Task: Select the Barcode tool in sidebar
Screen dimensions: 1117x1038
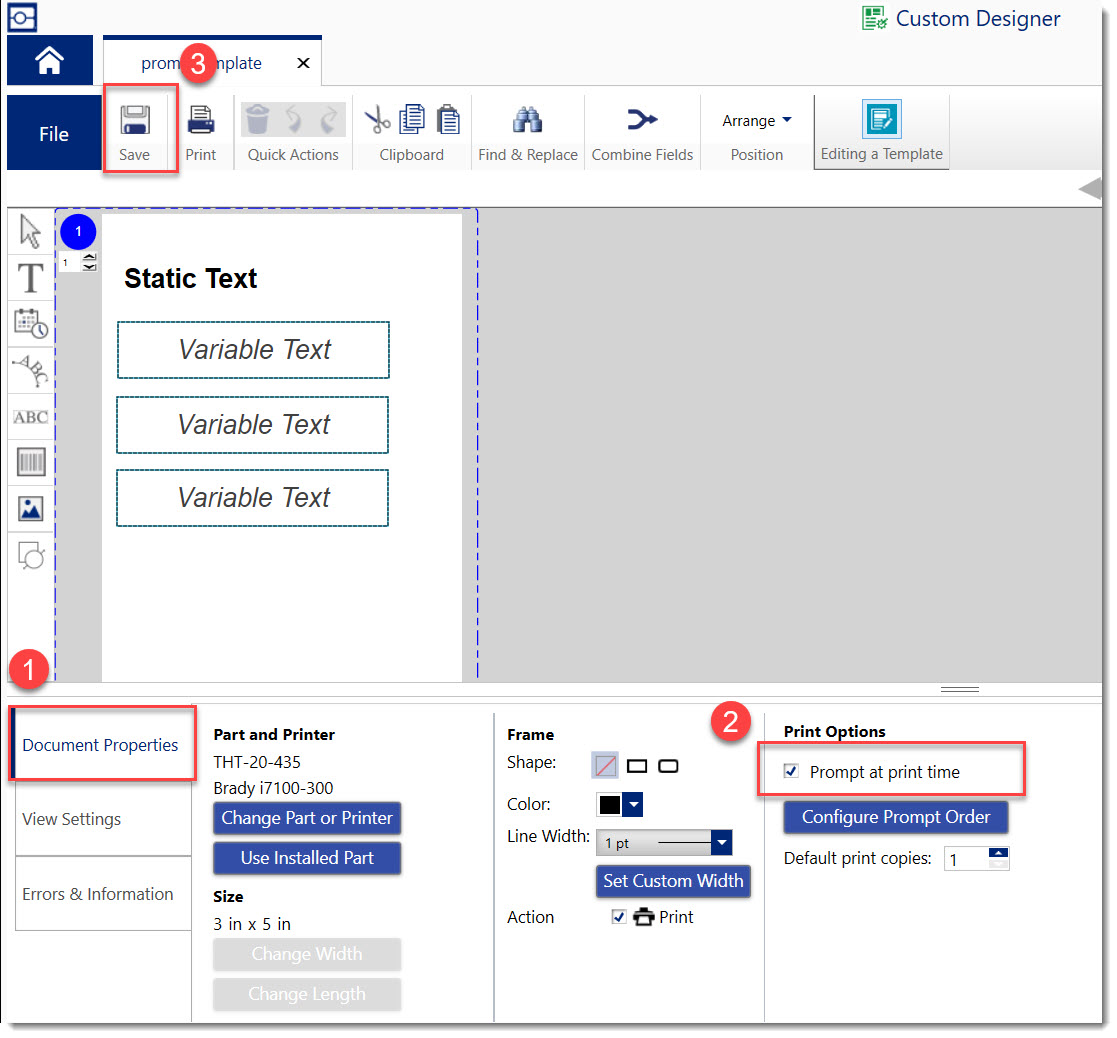Action: pyautogui.click(x=31, y=462)
